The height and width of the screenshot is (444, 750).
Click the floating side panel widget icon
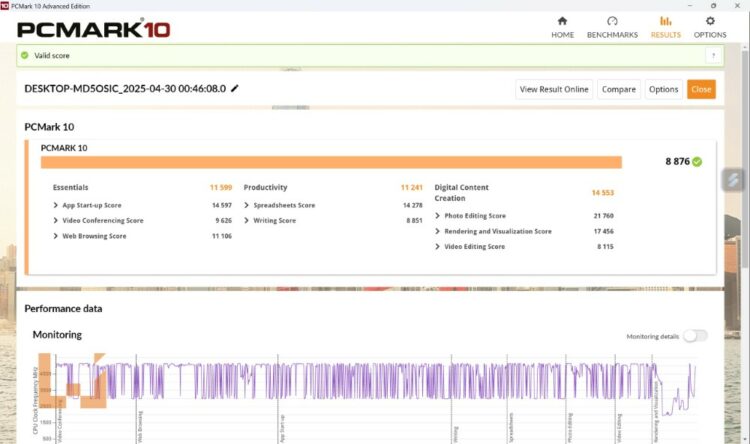point(733,180)
